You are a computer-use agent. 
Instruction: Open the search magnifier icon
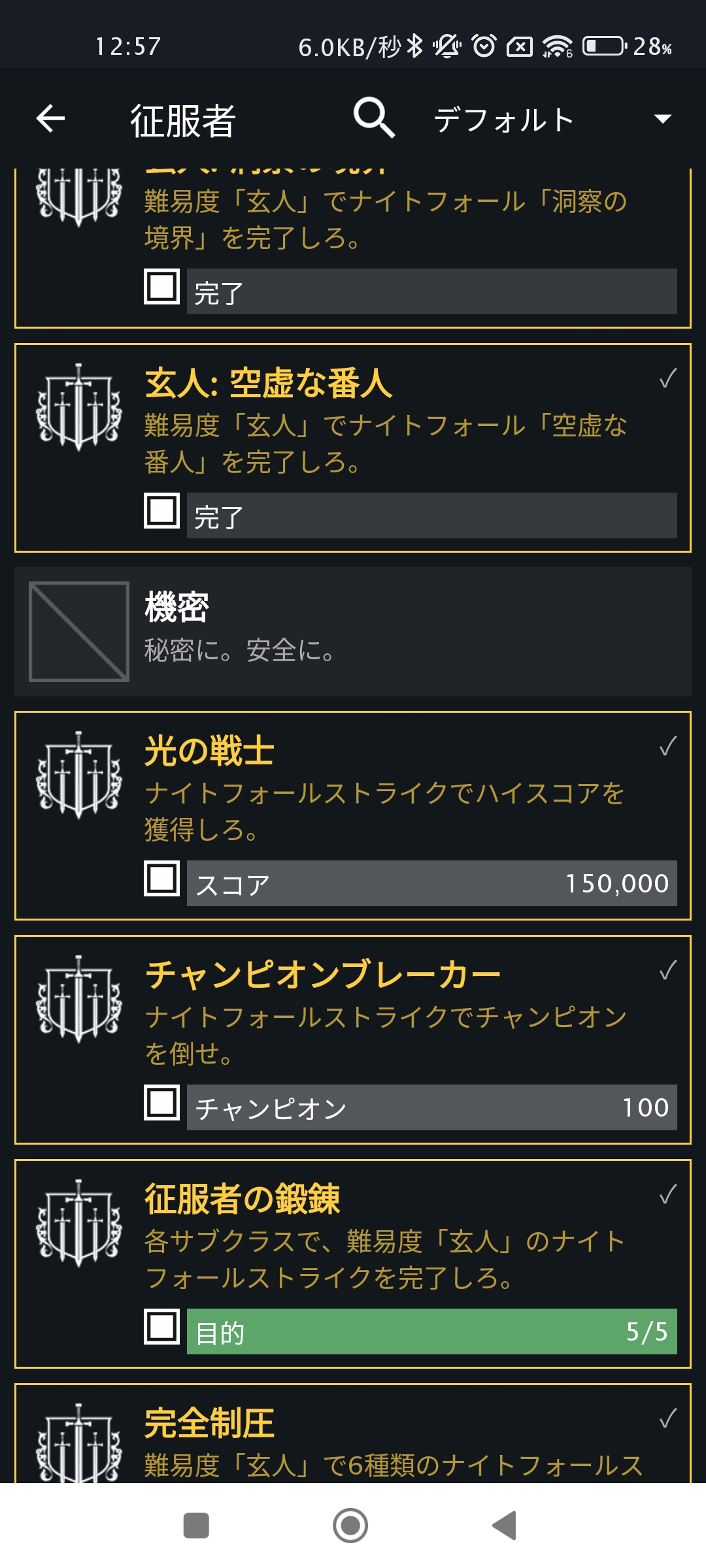point(374,118)
